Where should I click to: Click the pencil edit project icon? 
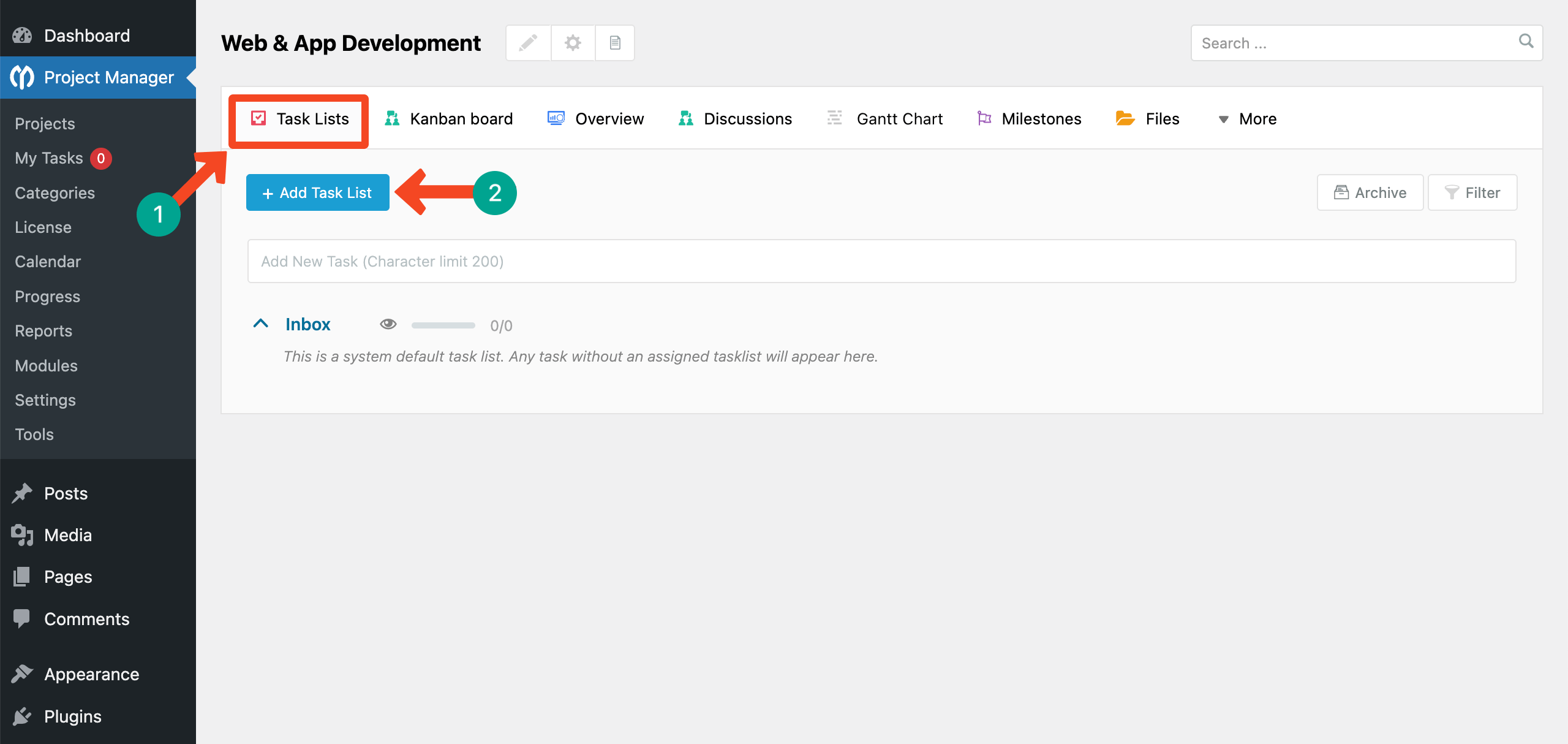[528, 43]
